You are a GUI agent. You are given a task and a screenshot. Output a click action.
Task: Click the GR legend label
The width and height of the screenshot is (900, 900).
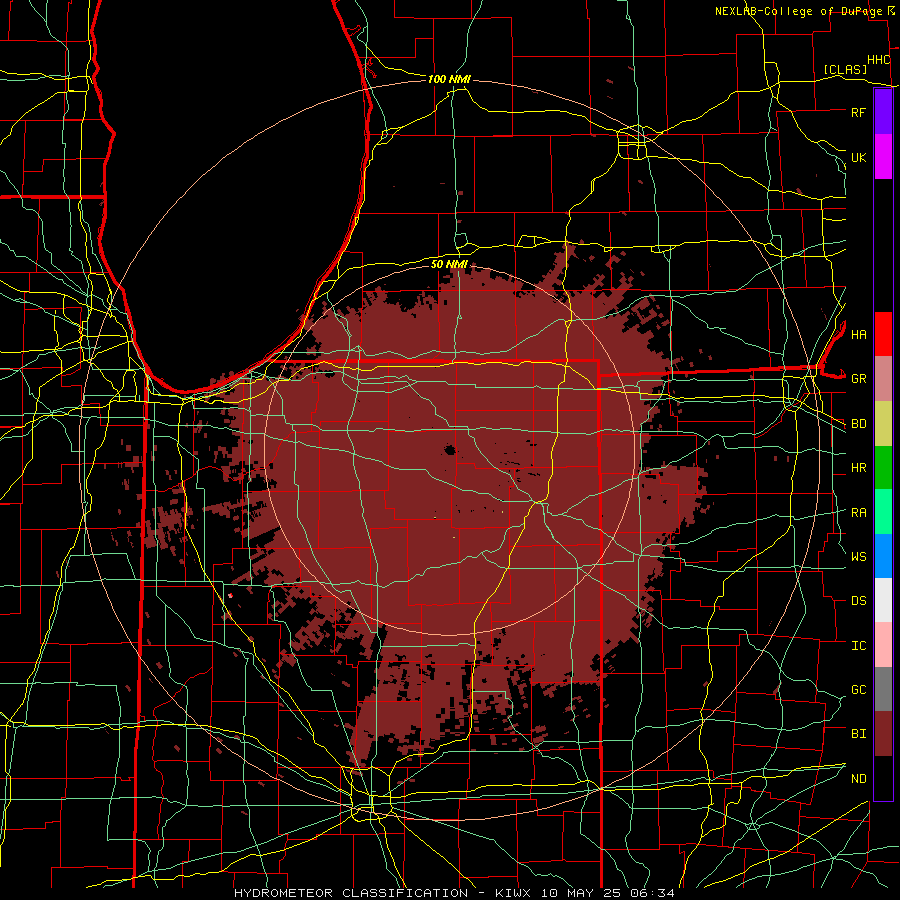click(x=858, y=379)
